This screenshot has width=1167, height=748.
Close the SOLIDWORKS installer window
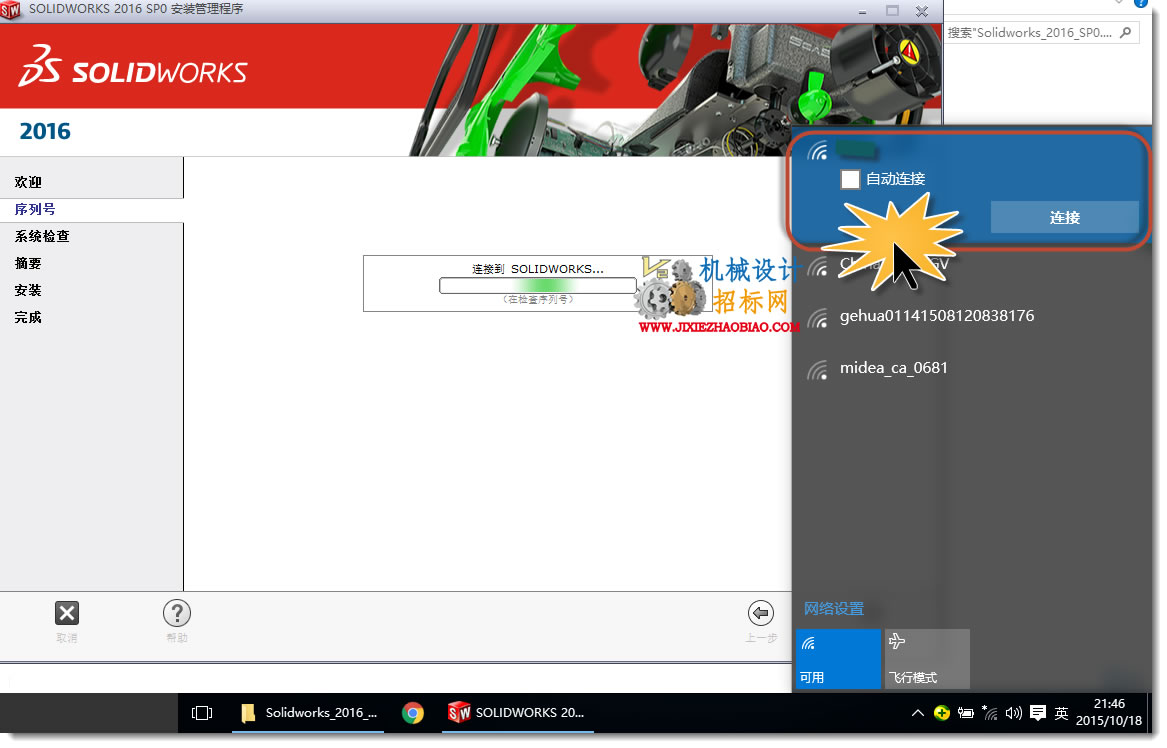921,11
